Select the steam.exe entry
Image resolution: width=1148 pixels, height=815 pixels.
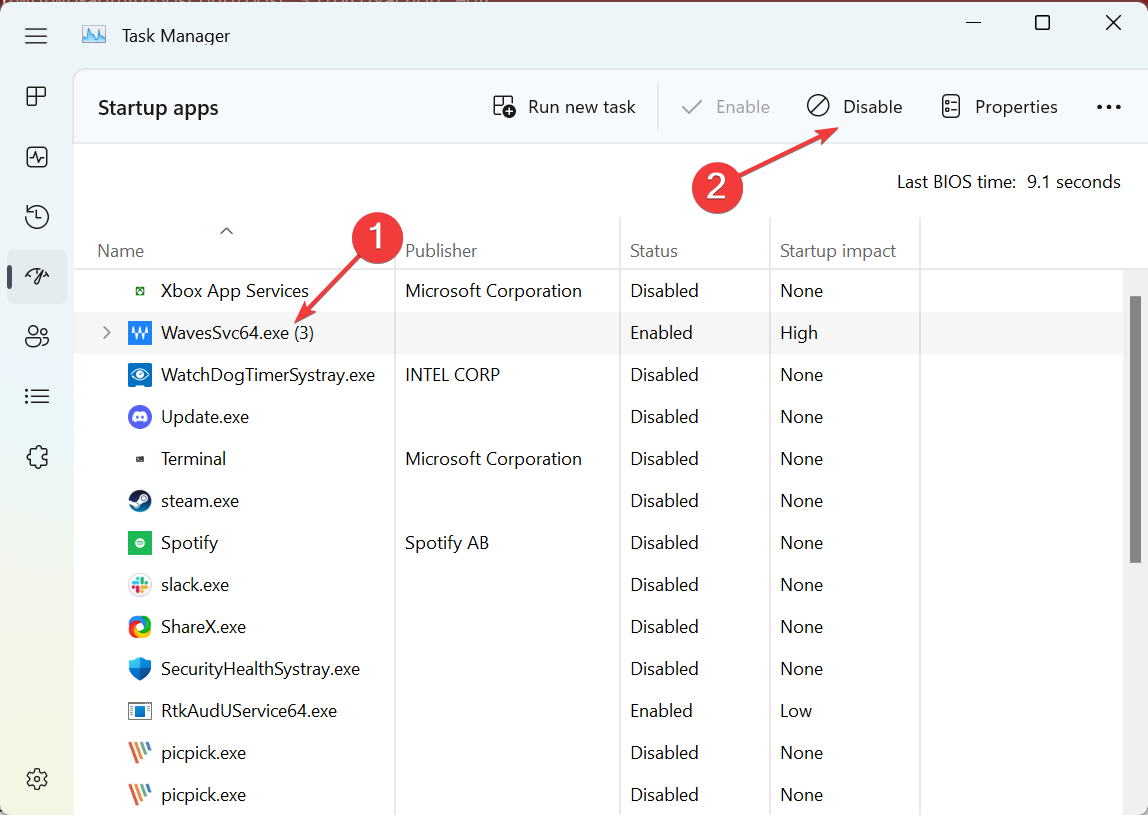(x=200, y=501)
